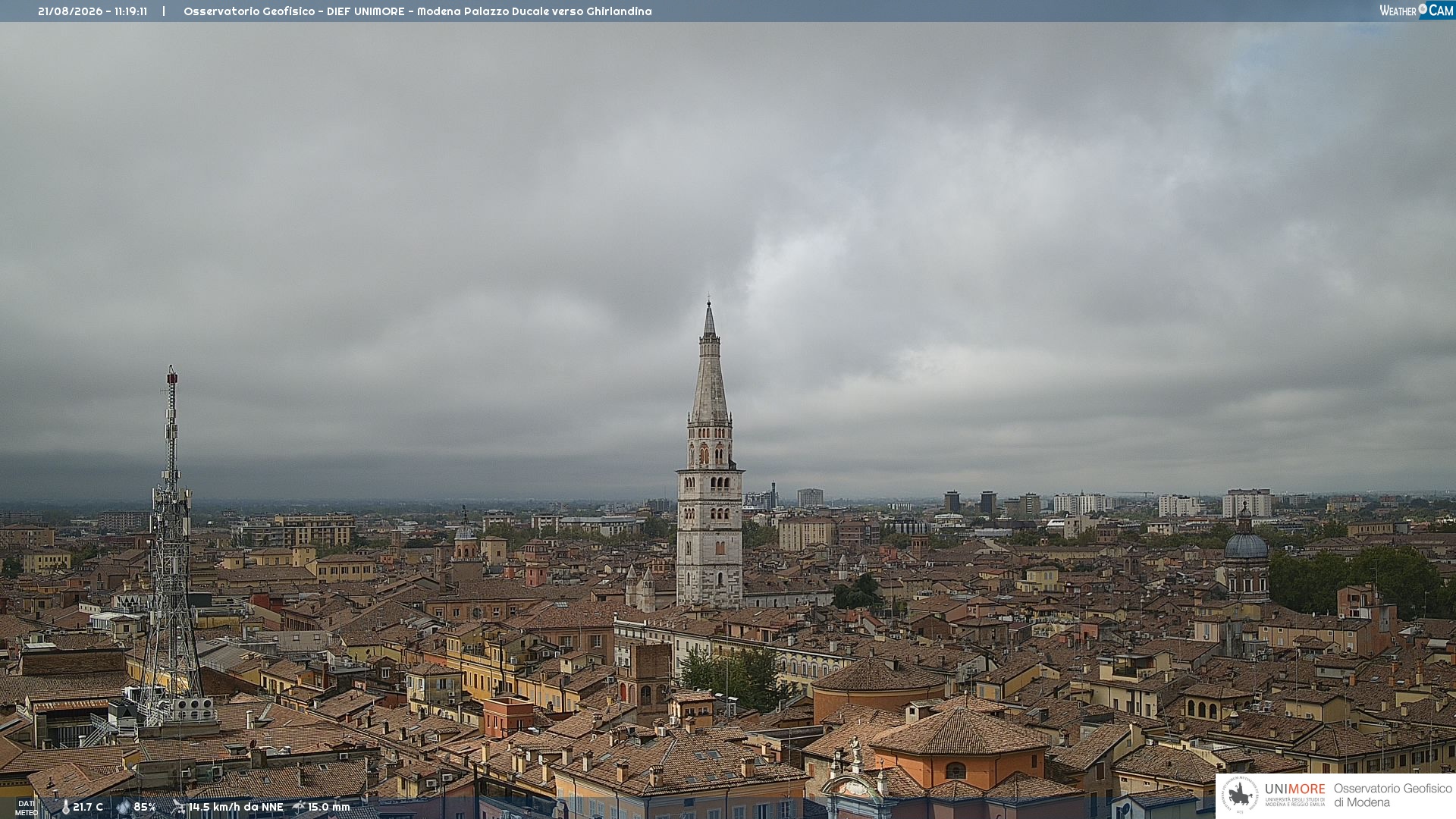Image resolution: width=1456 pixels, height=819 pixels.
Task: Click the round orange tiled-roof building
Action: tap(879, 686)
